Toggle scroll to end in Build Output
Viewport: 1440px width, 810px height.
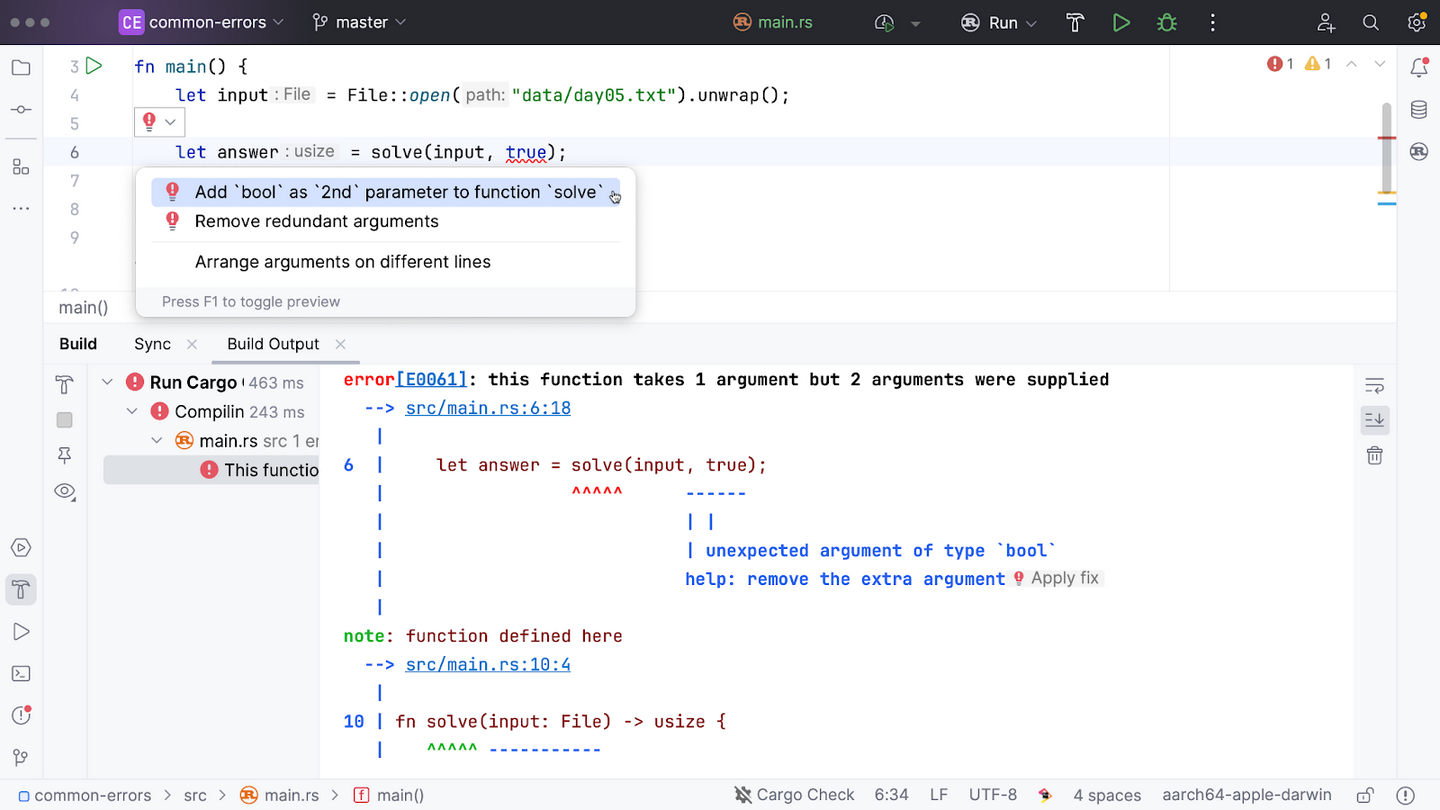coord(1375,420)
